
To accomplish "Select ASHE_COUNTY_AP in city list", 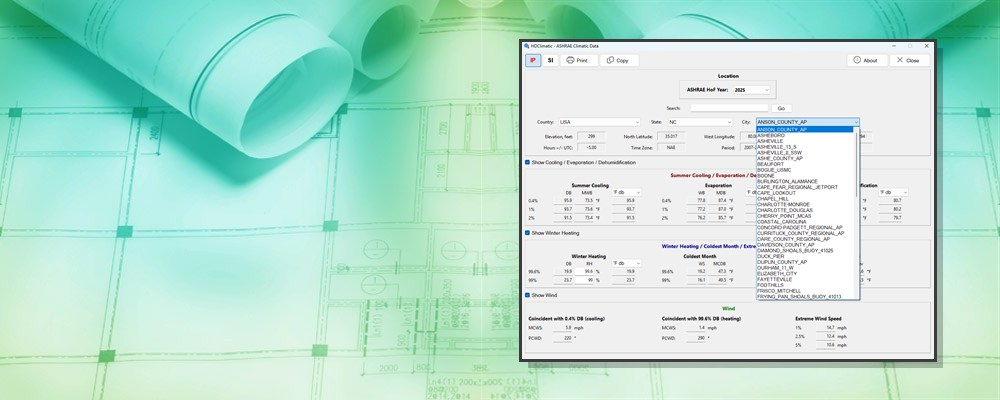I will coord(804,158).
